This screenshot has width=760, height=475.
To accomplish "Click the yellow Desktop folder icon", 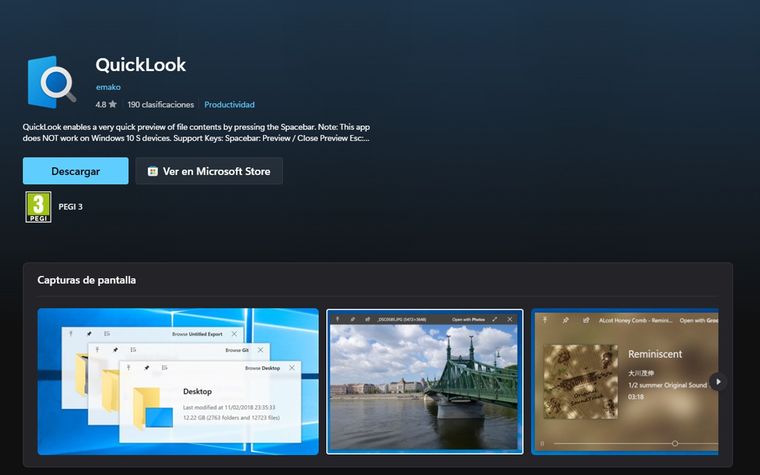I will pyautogui.click(x=153, y=408).
